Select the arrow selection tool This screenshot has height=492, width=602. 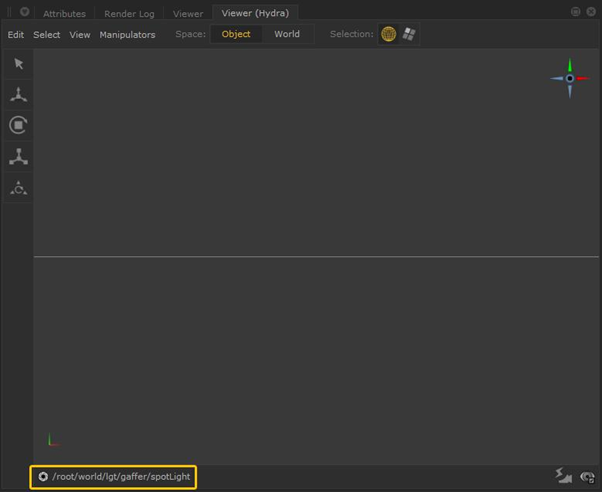pyautogui.click(x=18, y=64)
